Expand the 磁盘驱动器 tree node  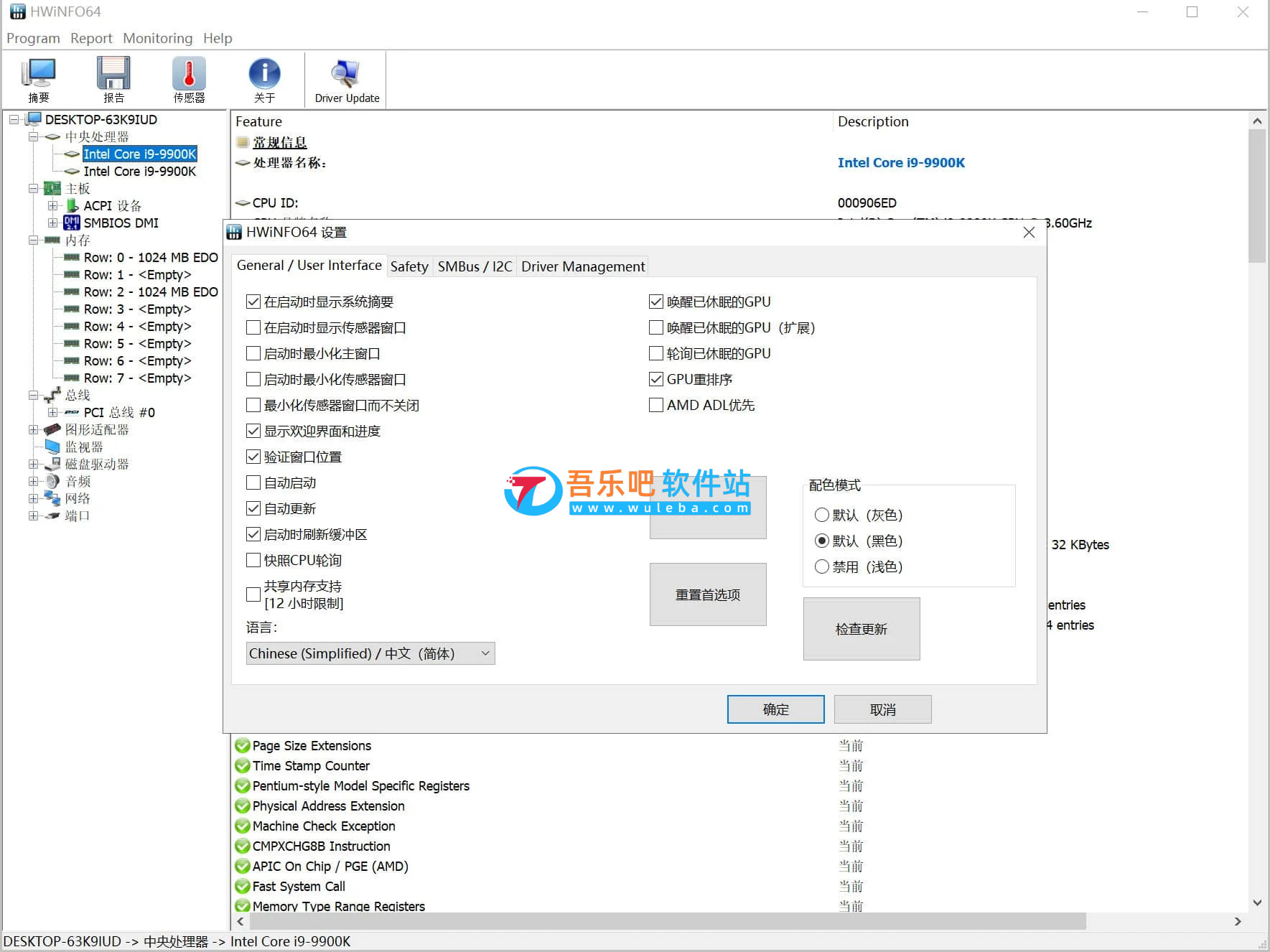tap(33, 464)
